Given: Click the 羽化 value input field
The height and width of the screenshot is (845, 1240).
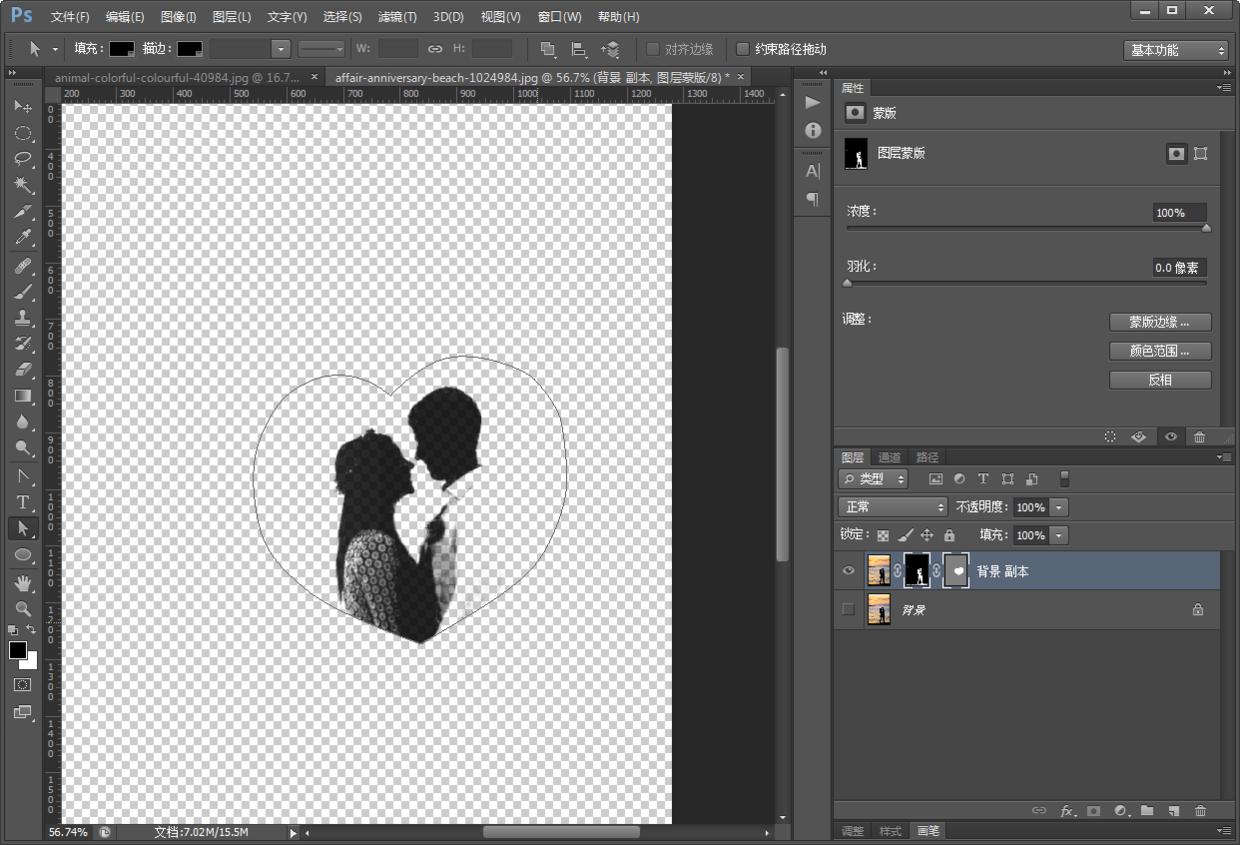Looking at the screenshot, I should (x=1178, y=268).
